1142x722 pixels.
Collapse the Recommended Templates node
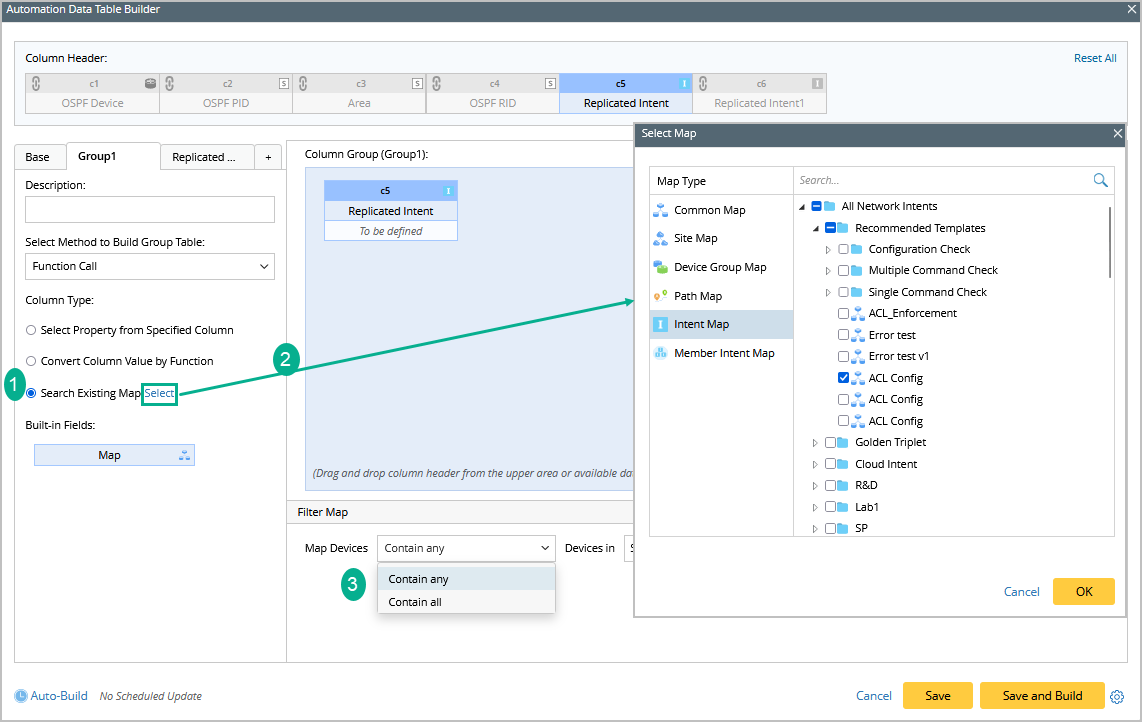816,229
